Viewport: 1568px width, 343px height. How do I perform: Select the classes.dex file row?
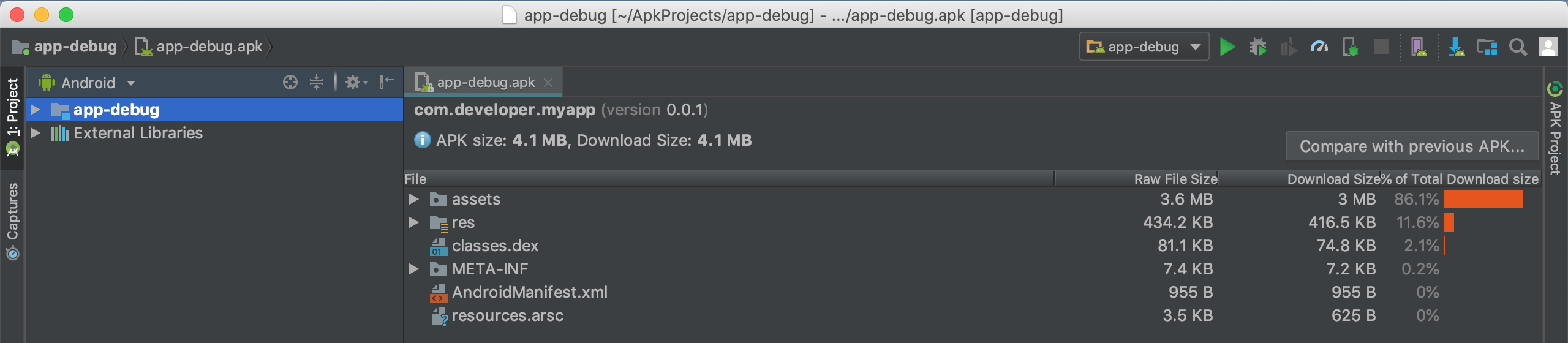[x=495, y=246]
